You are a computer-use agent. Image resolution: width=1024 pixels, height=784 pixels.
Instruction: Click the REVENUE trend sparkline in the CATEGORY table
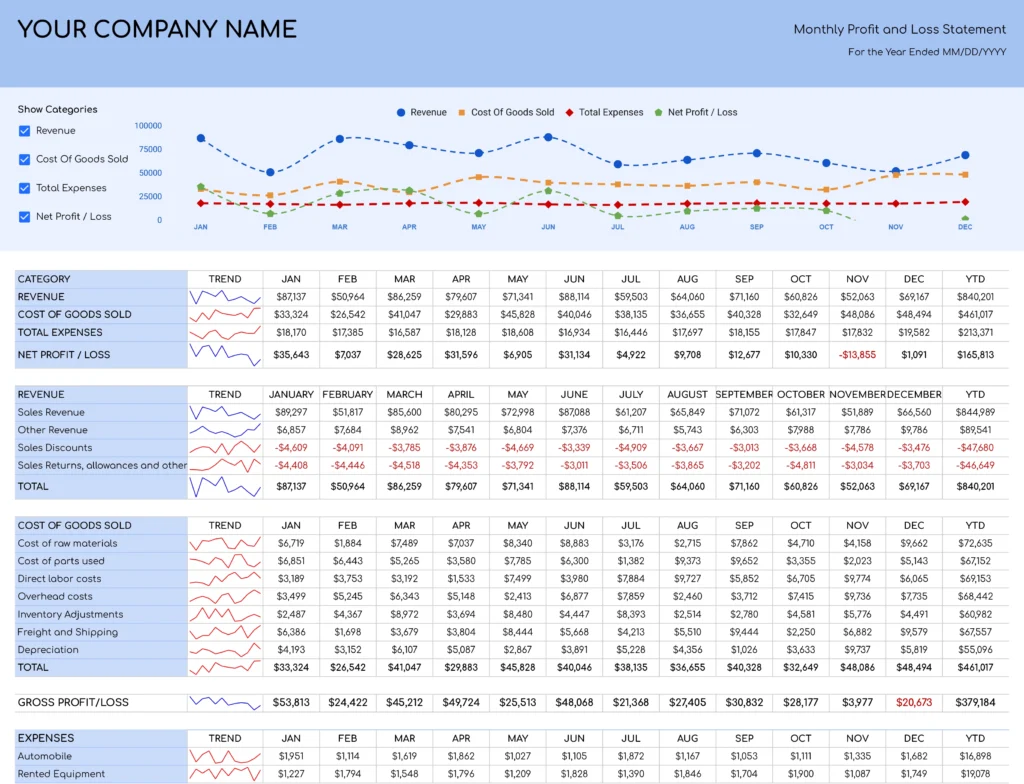(225, 297)
